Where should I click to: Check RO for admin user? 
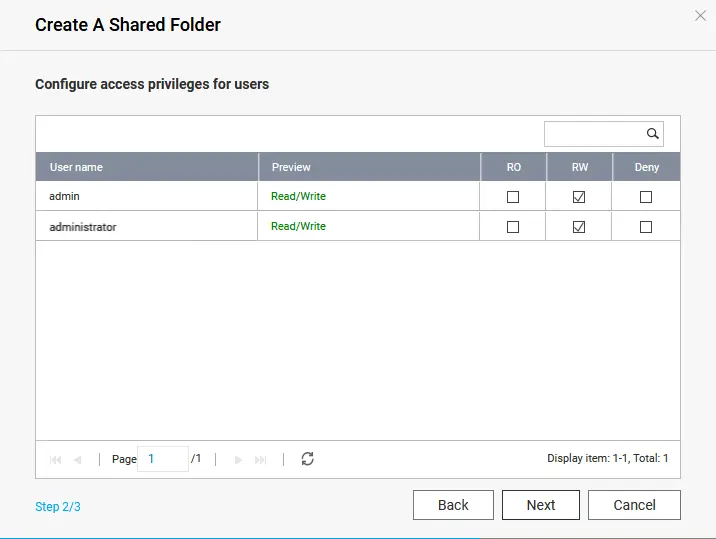pyautogui.click(x=513, y=197)
